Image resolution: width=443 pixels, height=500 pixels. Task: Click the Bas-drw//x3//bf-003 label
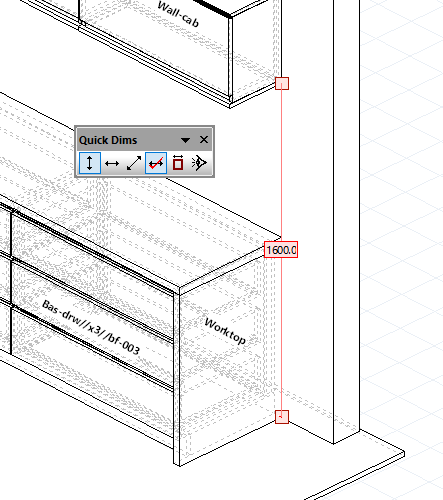click(91, 327)
